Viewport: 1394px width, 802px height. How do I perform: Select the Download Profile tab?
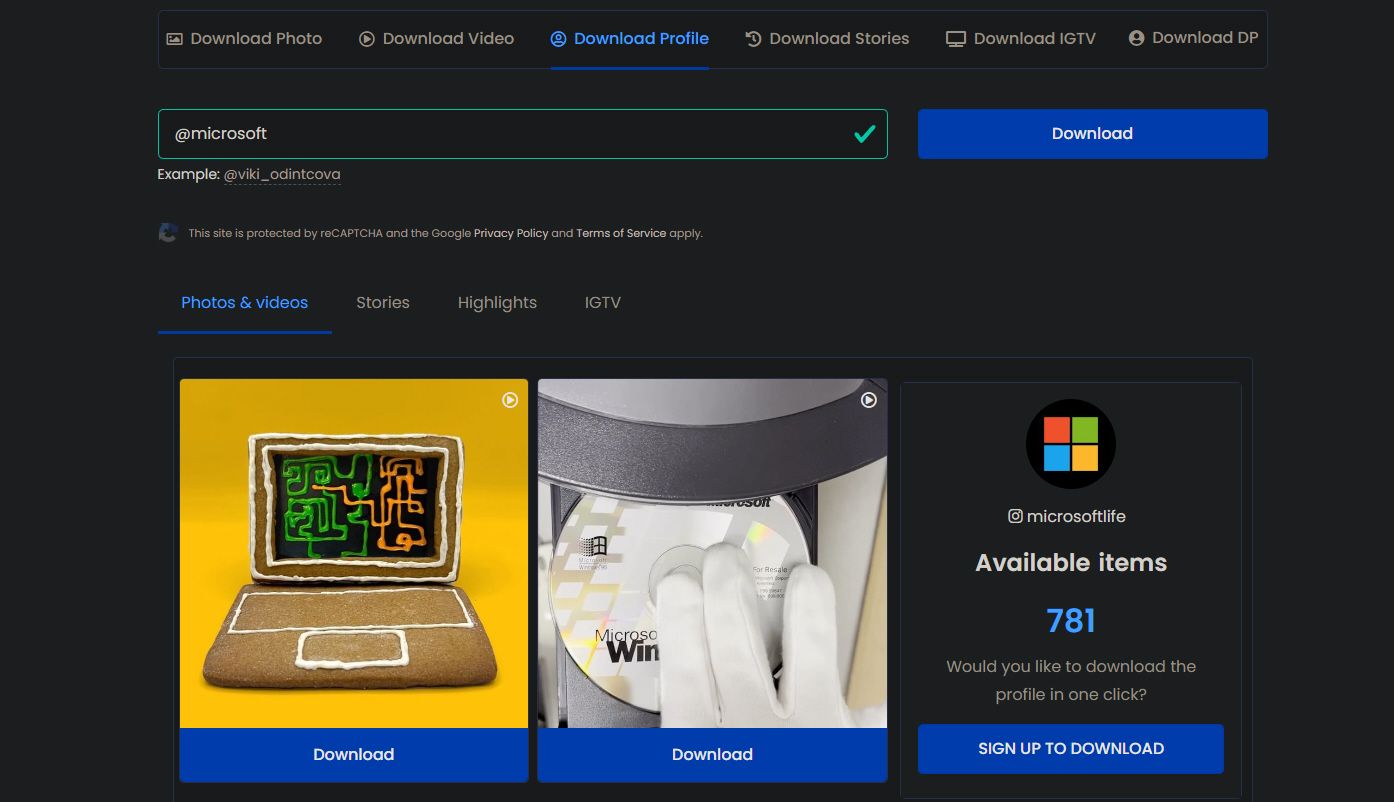629,39
